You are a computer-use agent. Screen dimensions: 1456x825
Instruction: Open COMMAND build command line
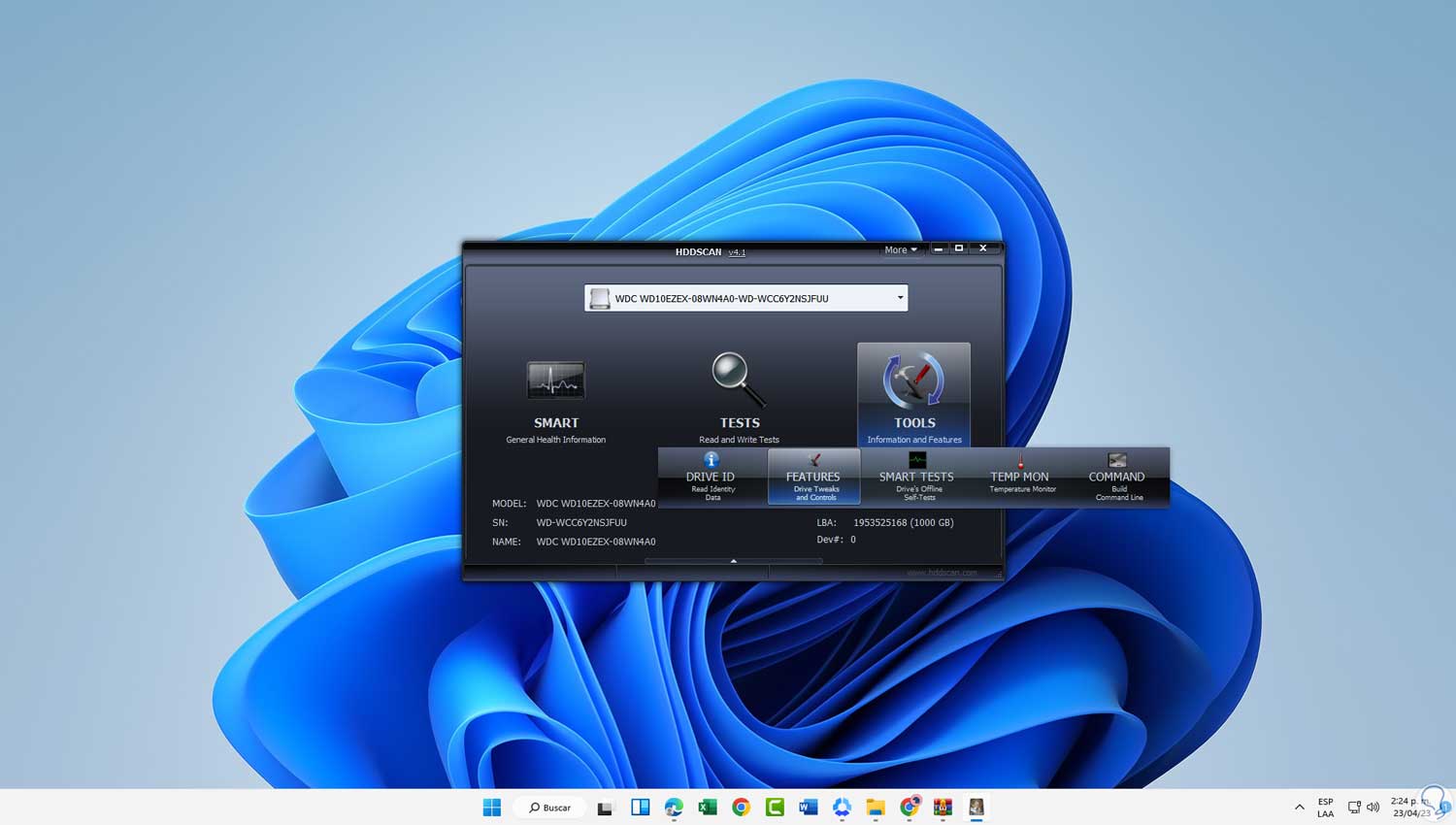click(x=1117, y=477)
